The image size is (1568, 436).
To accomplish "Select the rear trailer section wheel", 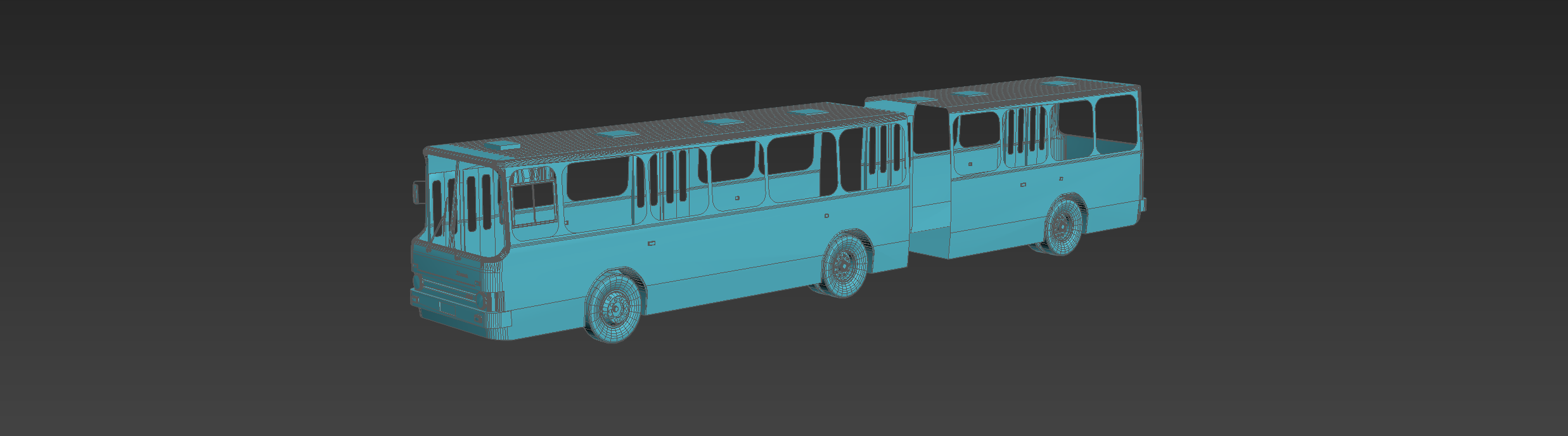I will point(1064,226).
